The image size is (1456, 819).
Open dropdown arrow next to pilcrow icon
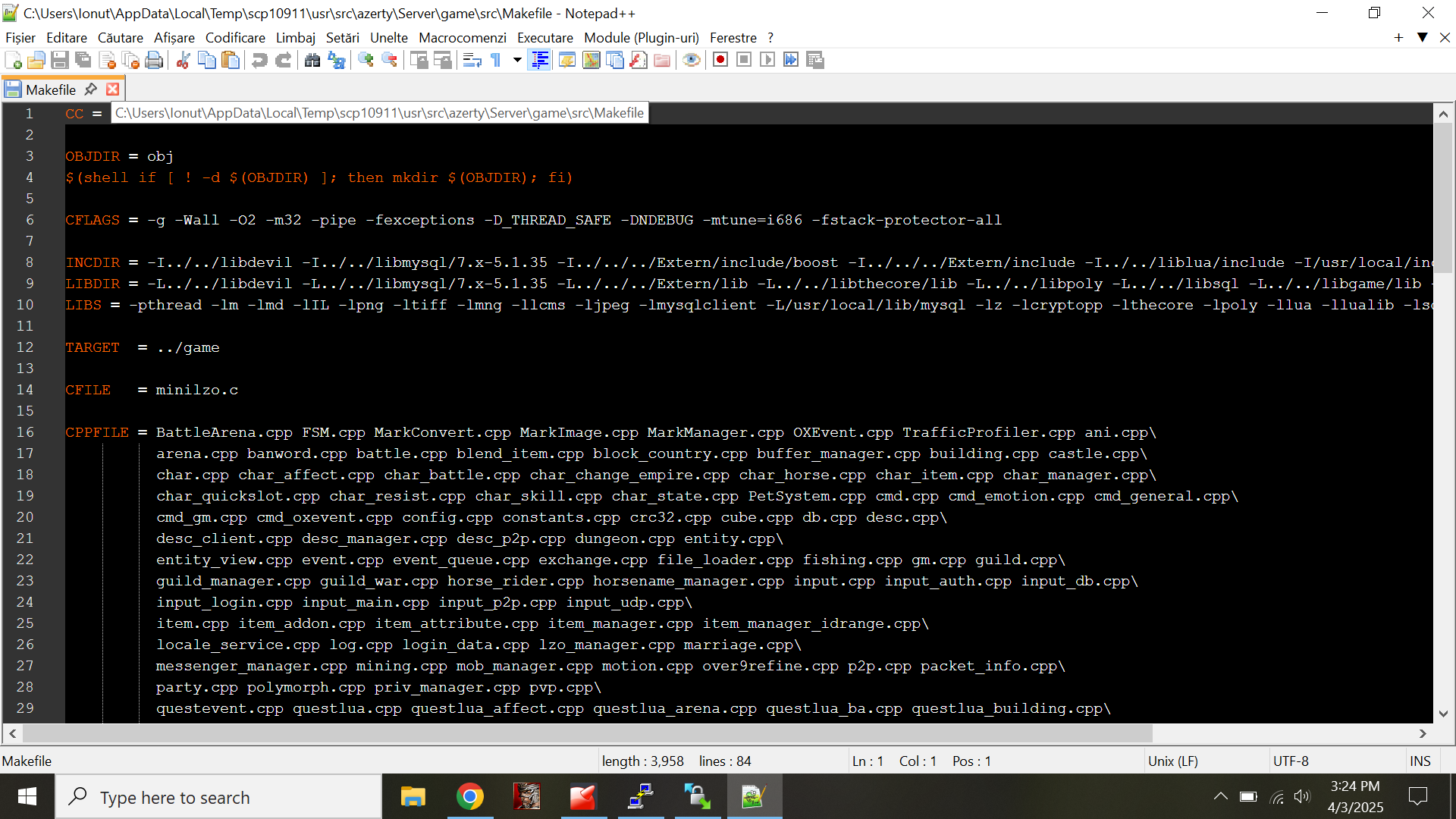(517, 60)
